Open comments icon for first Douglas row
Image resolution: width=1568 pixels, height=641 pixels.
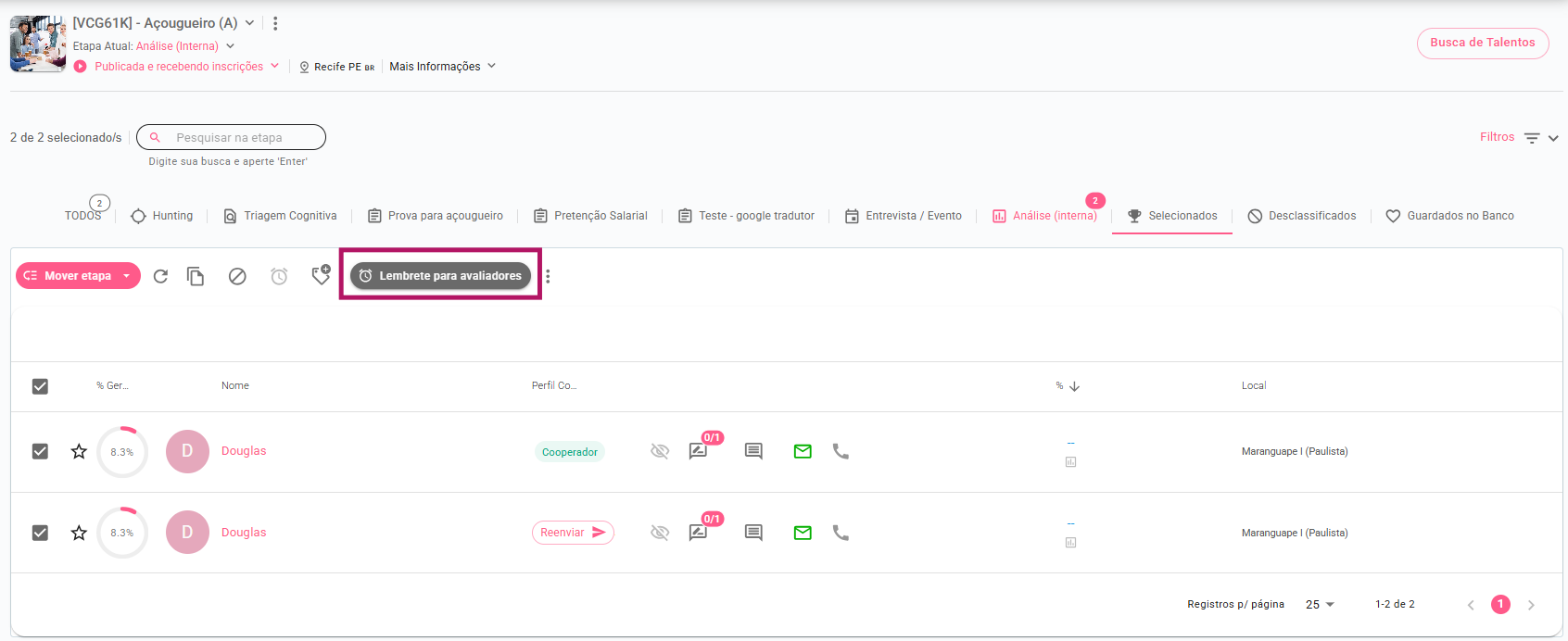pyautogui.click(x=753, y=451)
